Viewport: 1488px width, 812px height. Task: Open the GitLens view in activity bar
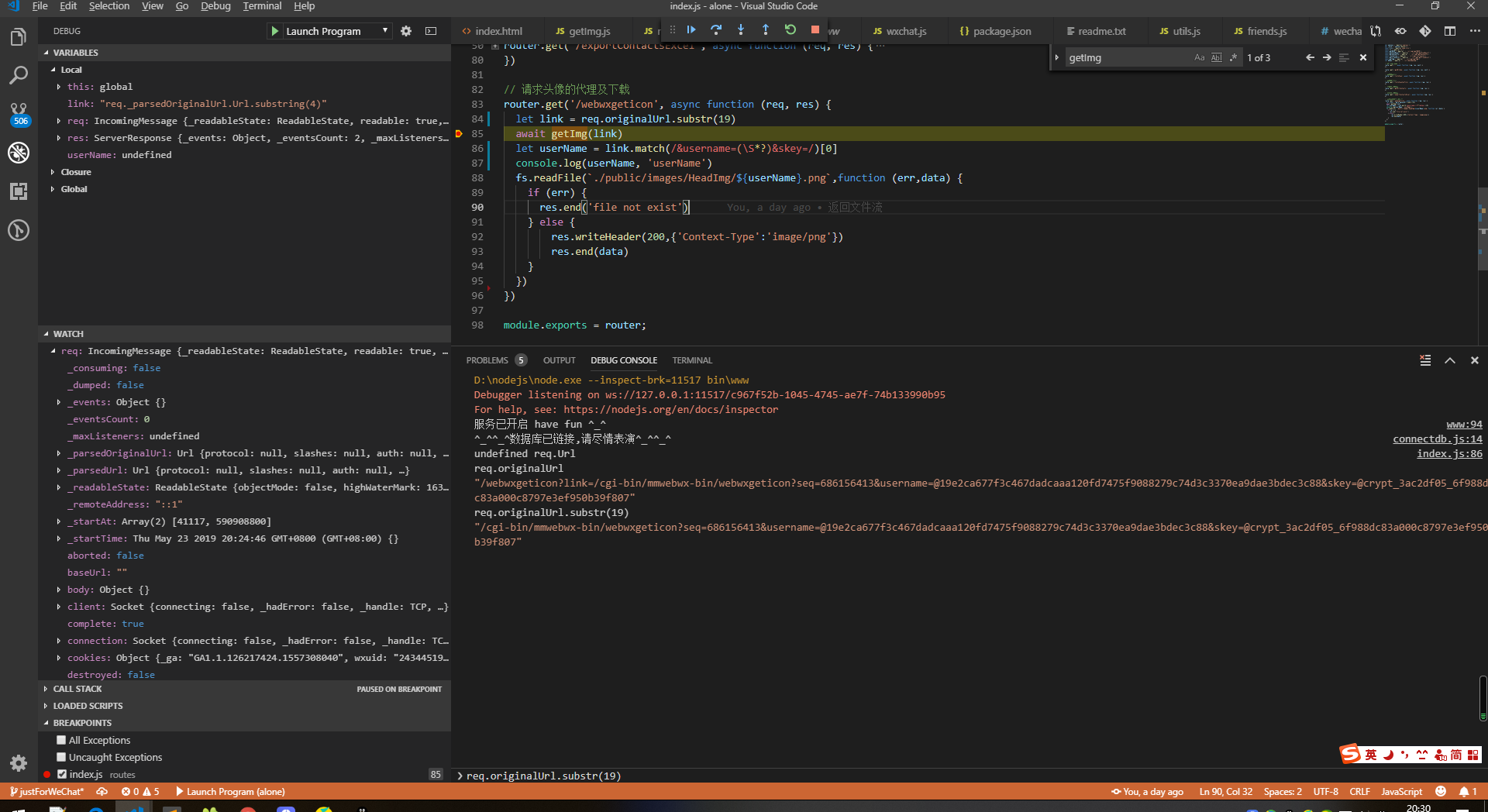coord(19,230)
